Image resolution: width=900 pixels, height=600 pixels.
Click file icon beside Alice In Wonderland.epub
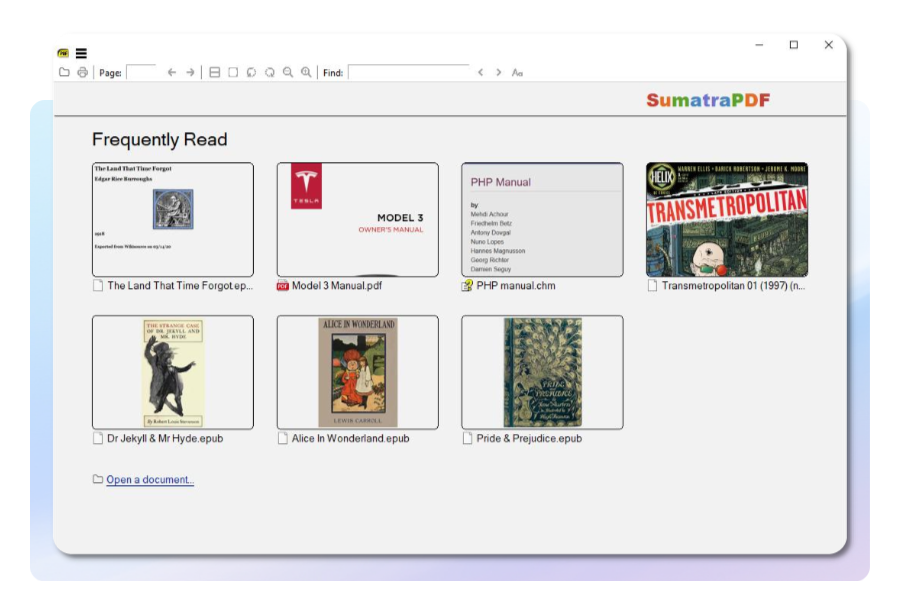pyautogui.click(x=282, y=439)
